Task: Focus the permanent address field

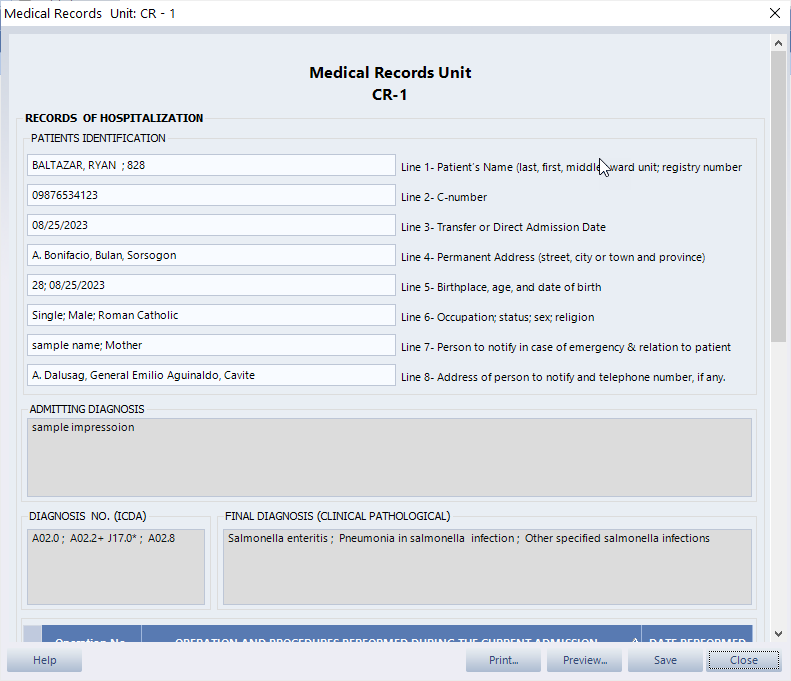Action: (x=211, y=255)
